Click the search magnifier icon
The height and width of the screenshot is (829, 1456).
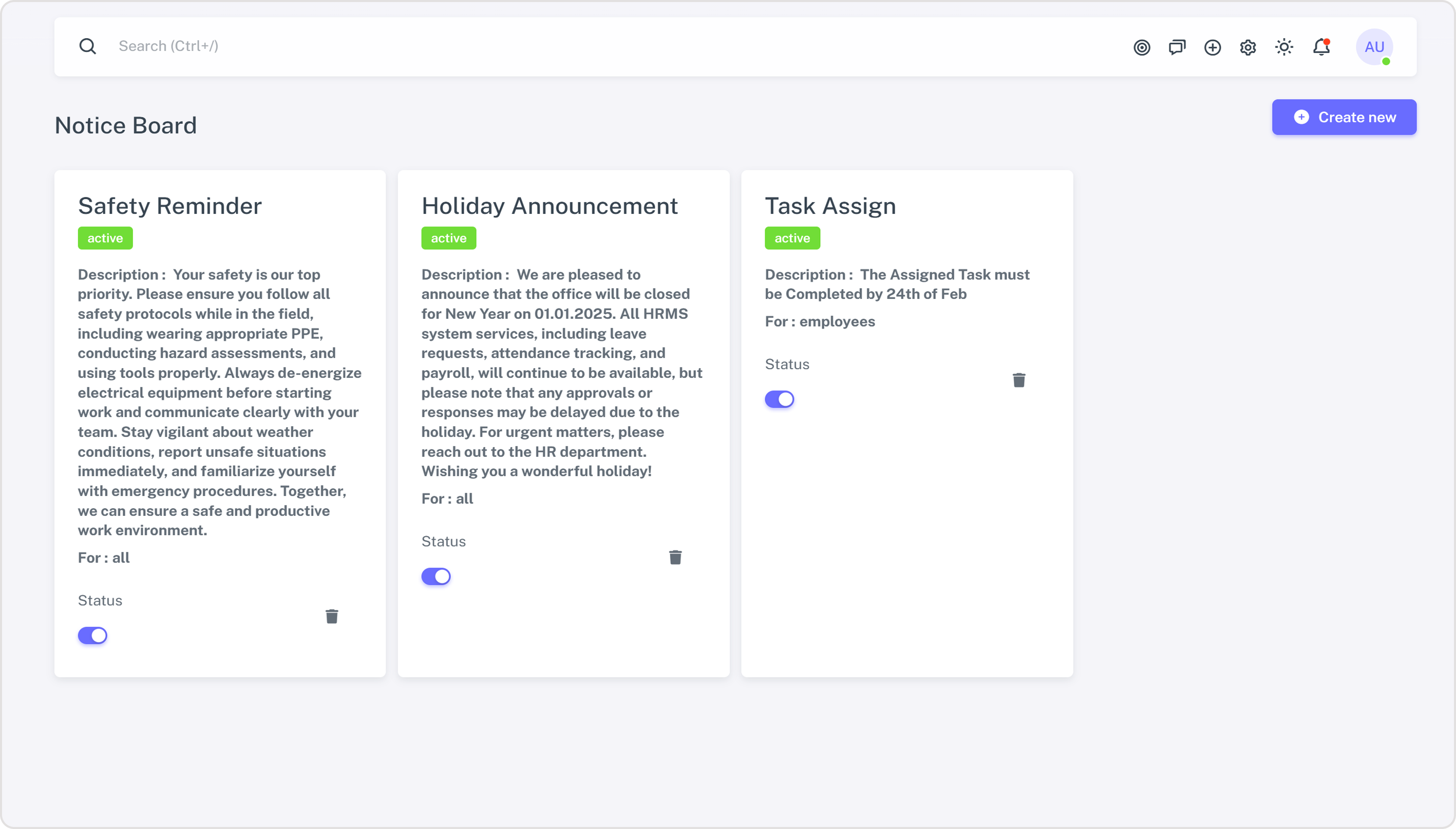pos(88,46)
